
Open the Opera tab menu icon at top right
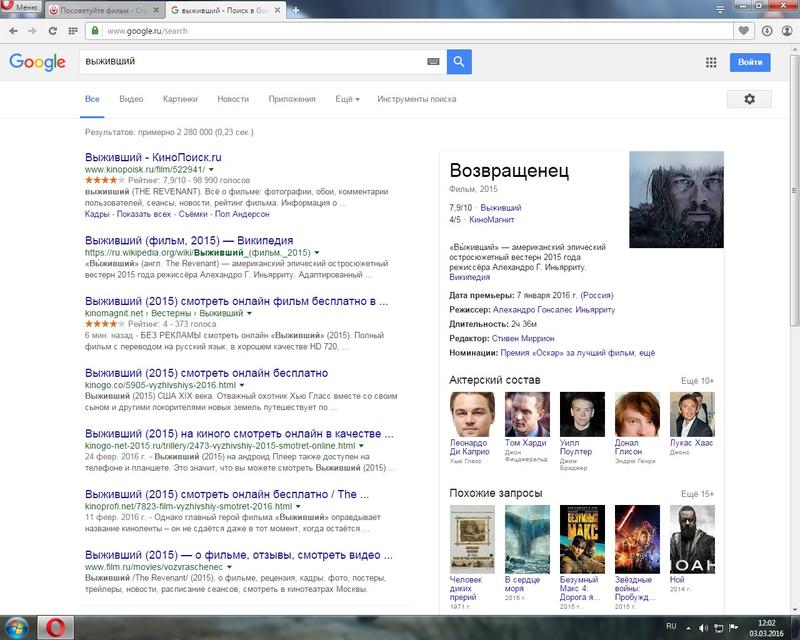pos(720,9)
